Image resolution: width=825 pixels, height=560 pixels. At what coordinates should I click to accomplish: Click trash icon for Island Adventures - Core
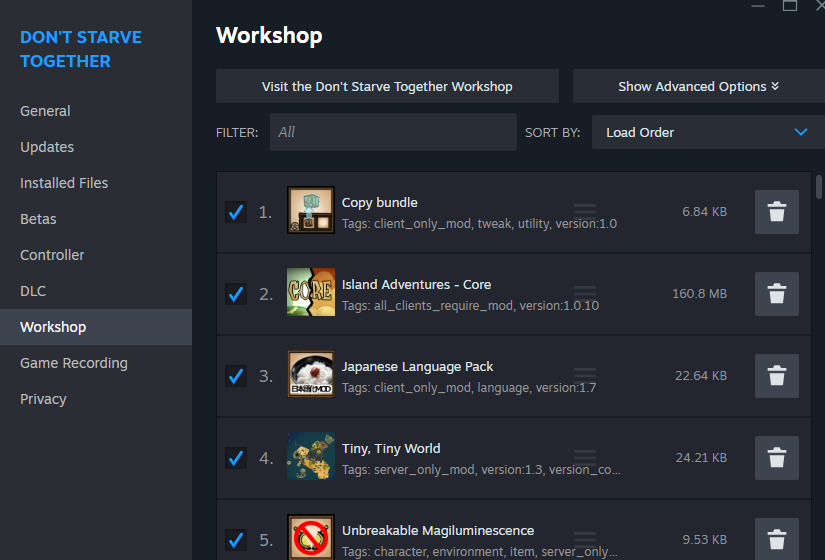tap(776, 294)
